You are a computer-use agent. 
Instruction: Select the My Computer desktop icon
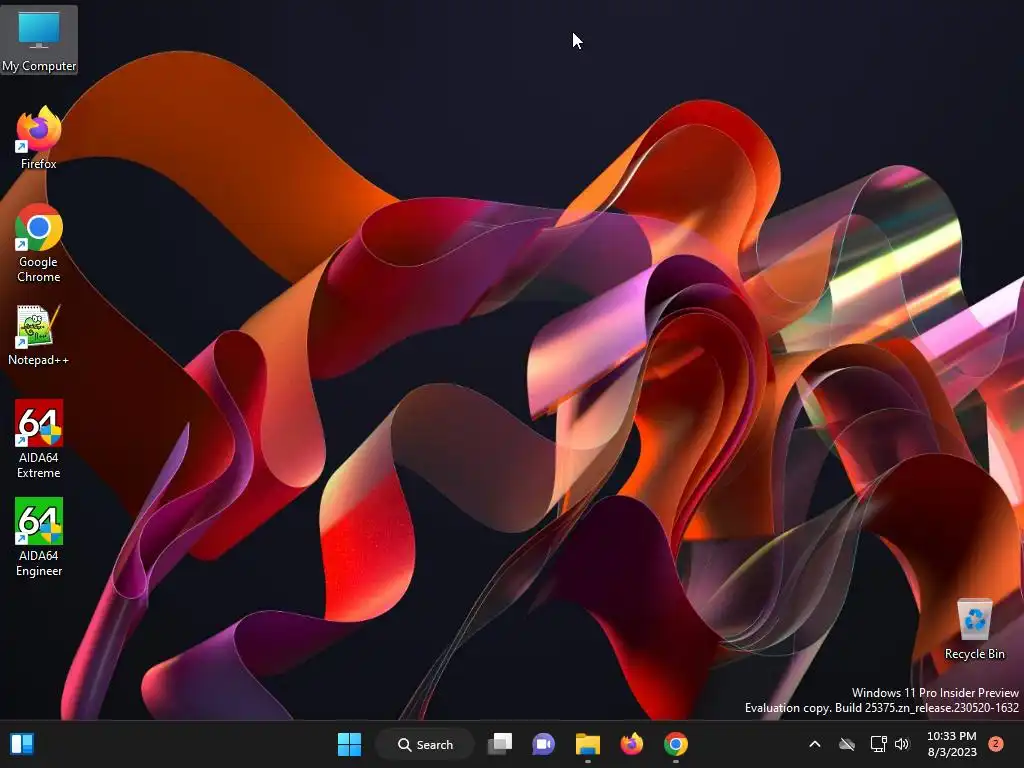tap(39, 39)
